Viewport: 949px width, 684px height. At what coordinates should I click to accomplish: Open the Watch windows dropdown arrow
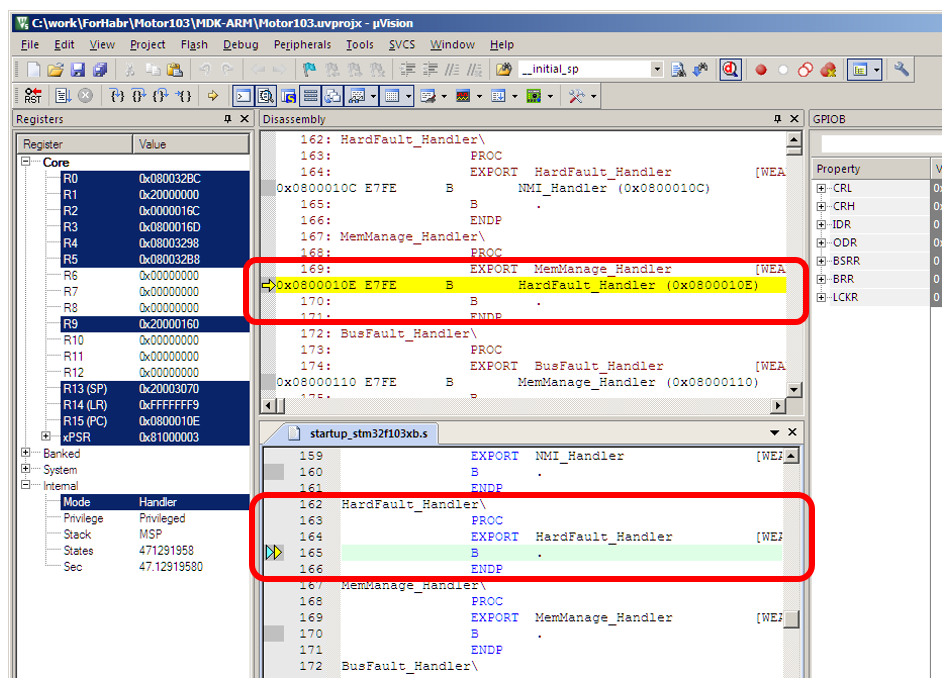pos(373,96)
